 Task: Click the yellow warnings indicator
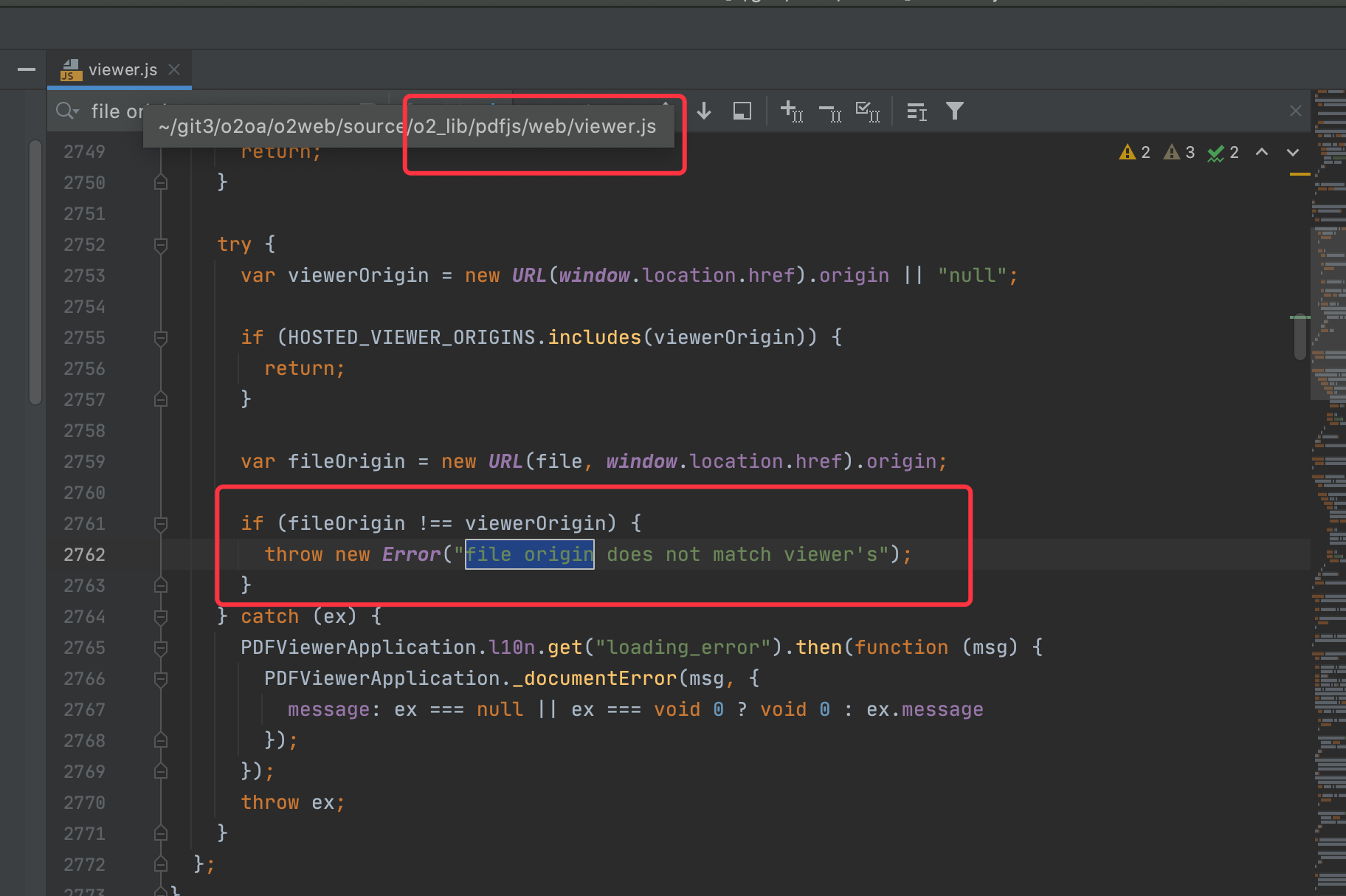[1135, 153]
